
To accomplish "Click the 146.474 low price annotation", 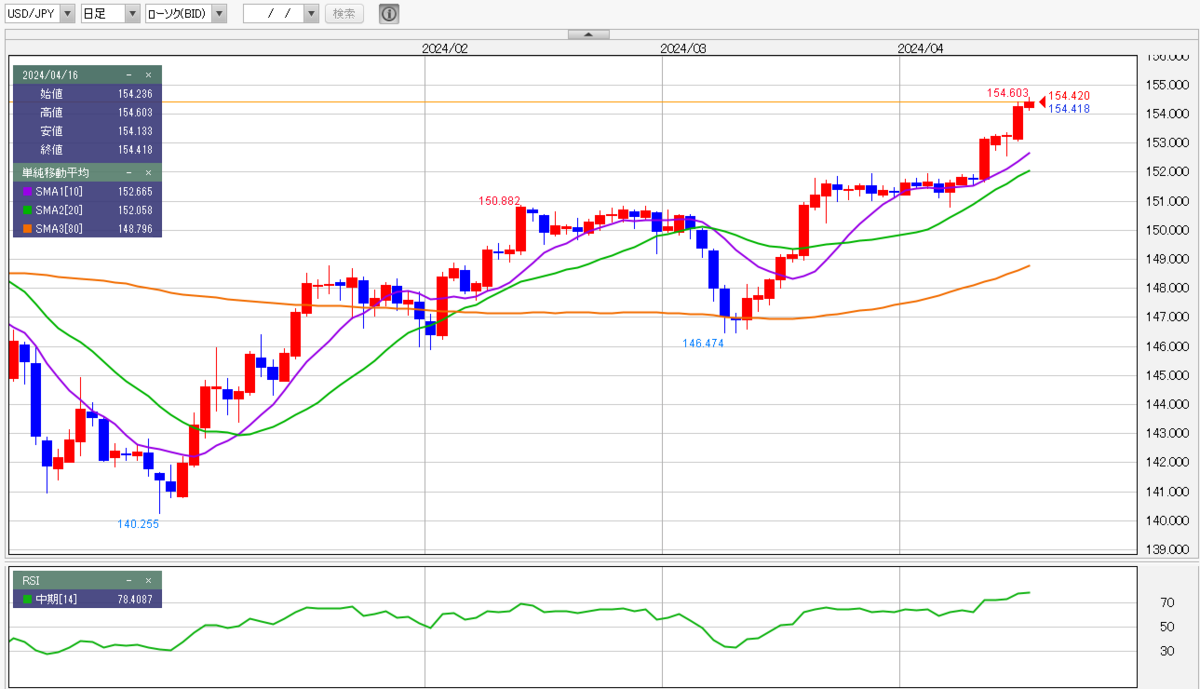I will pyautogui.click(x=703, y=342).
